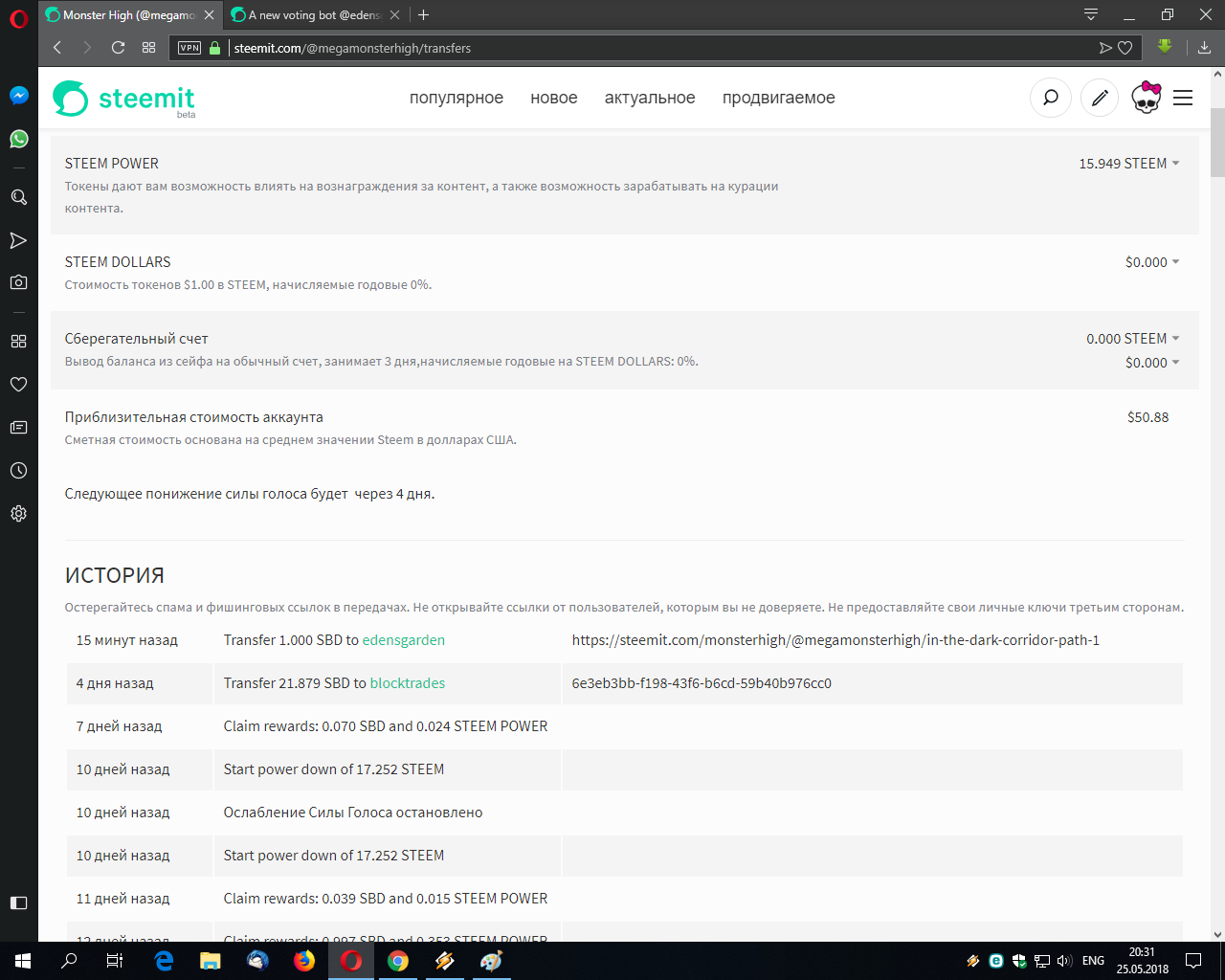Open Speed Dial grid from toolbar
Image resolution: width=1225 pixels, height=980 pixels.
point(148,48)
